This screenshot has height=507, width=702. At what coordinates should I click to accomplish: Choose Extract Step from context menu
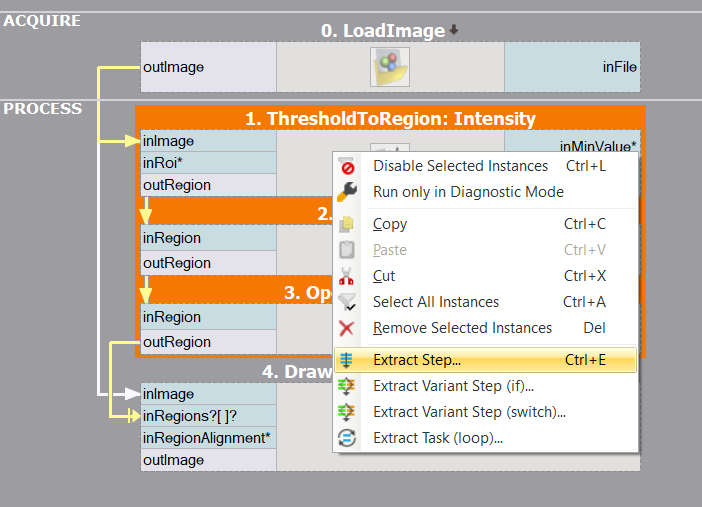417,360
